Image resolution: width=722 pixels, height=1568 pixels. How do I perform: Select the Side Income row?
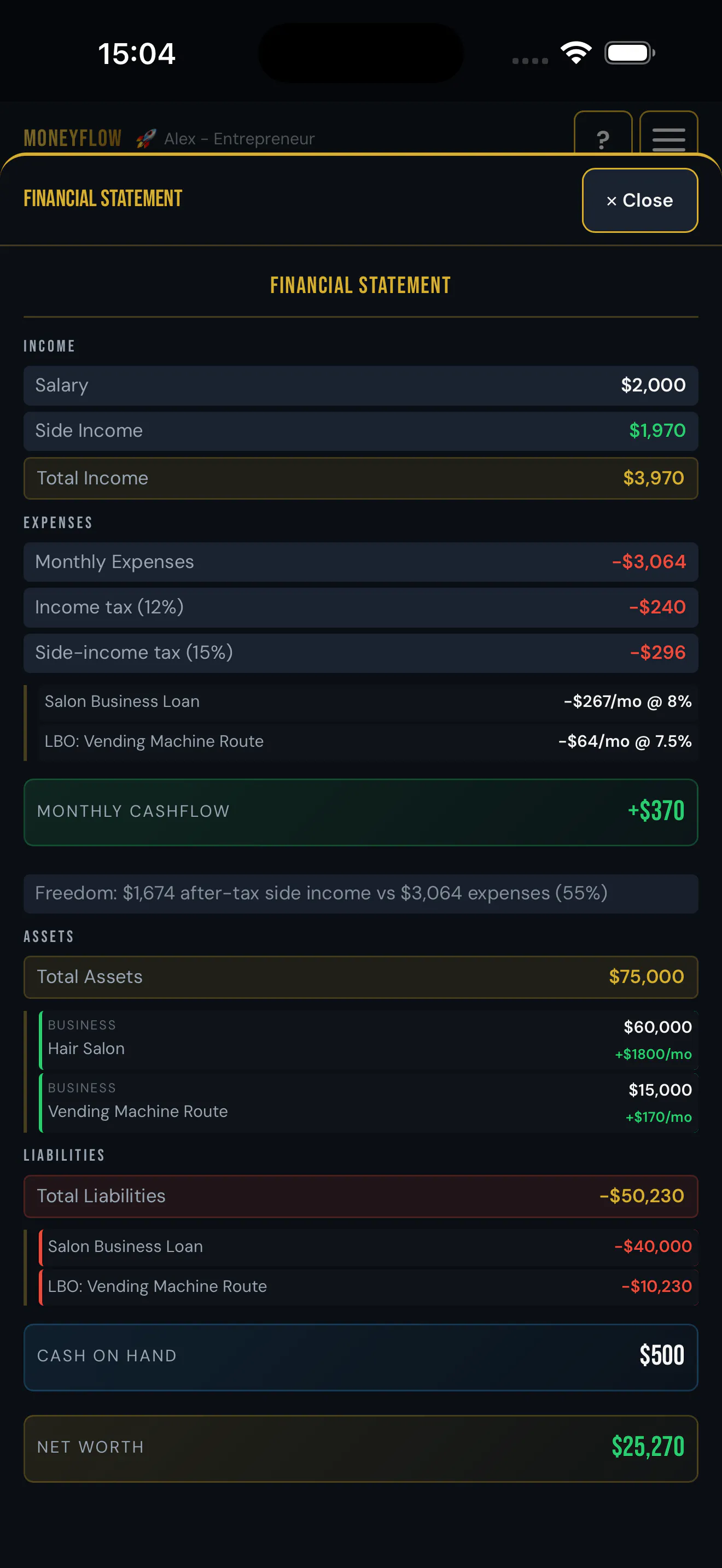pyautogui.click(x=360, y=431)
